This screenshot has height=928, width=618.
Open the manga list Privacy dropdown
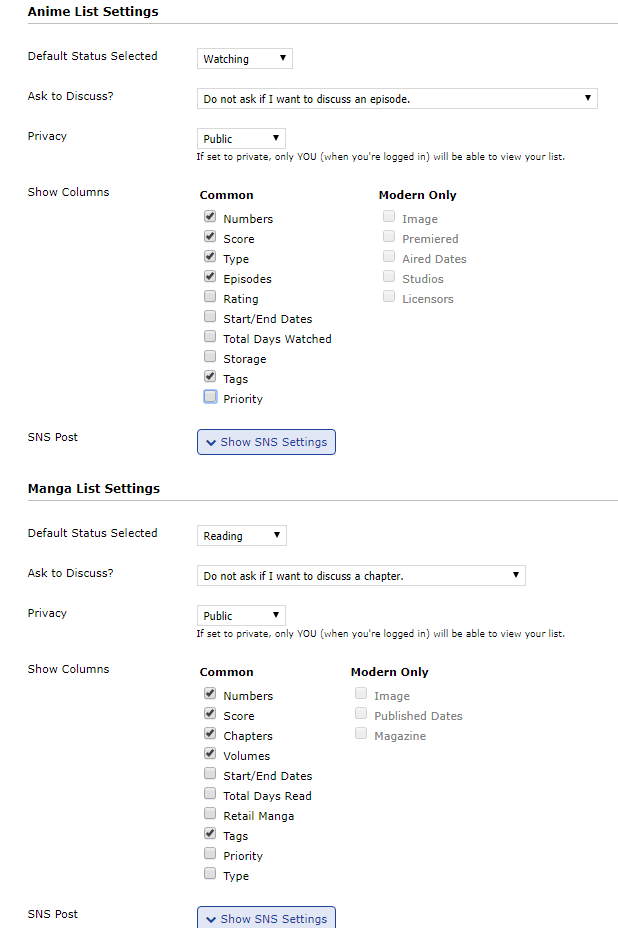point(241,616)
